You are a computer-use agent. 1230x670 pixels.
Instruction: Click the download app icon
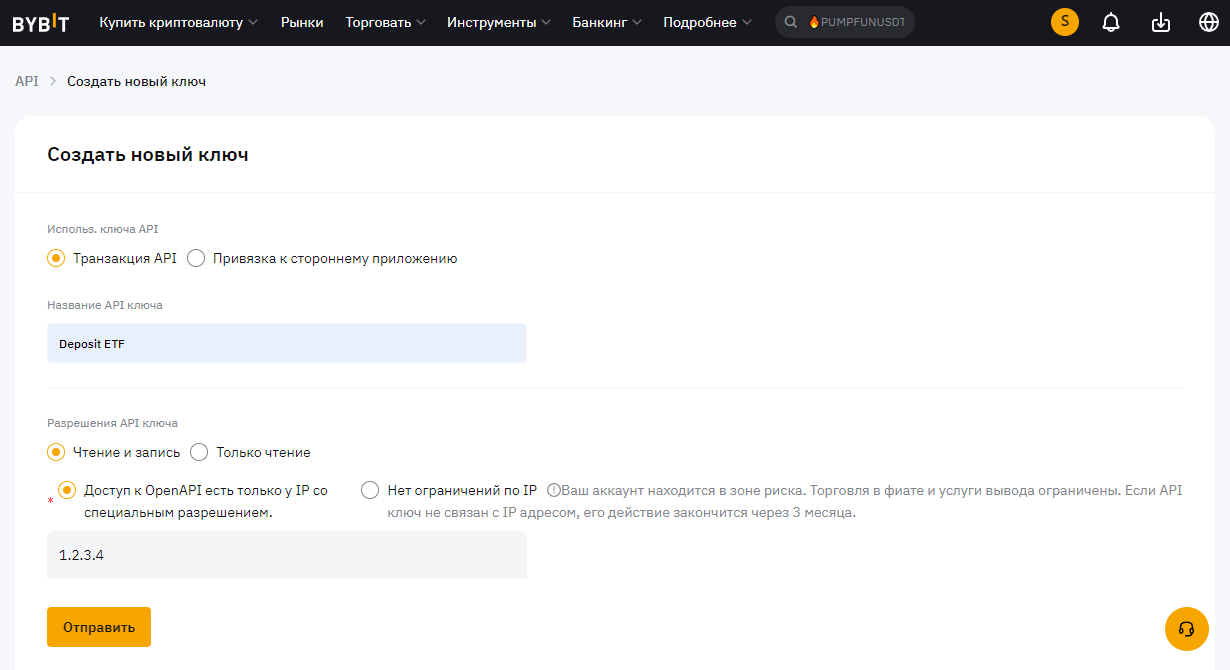1160,20
